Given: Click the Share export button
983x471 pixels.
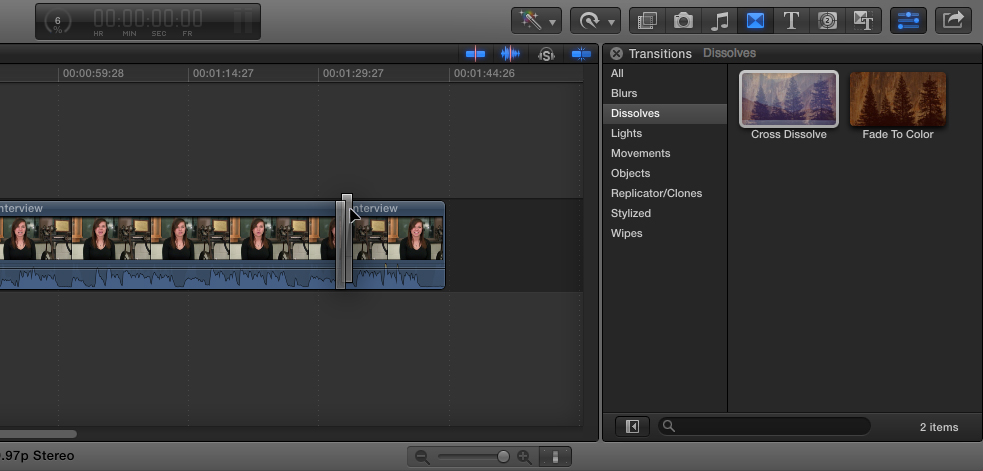Looking at the screenshot, I should click(953, 21).
